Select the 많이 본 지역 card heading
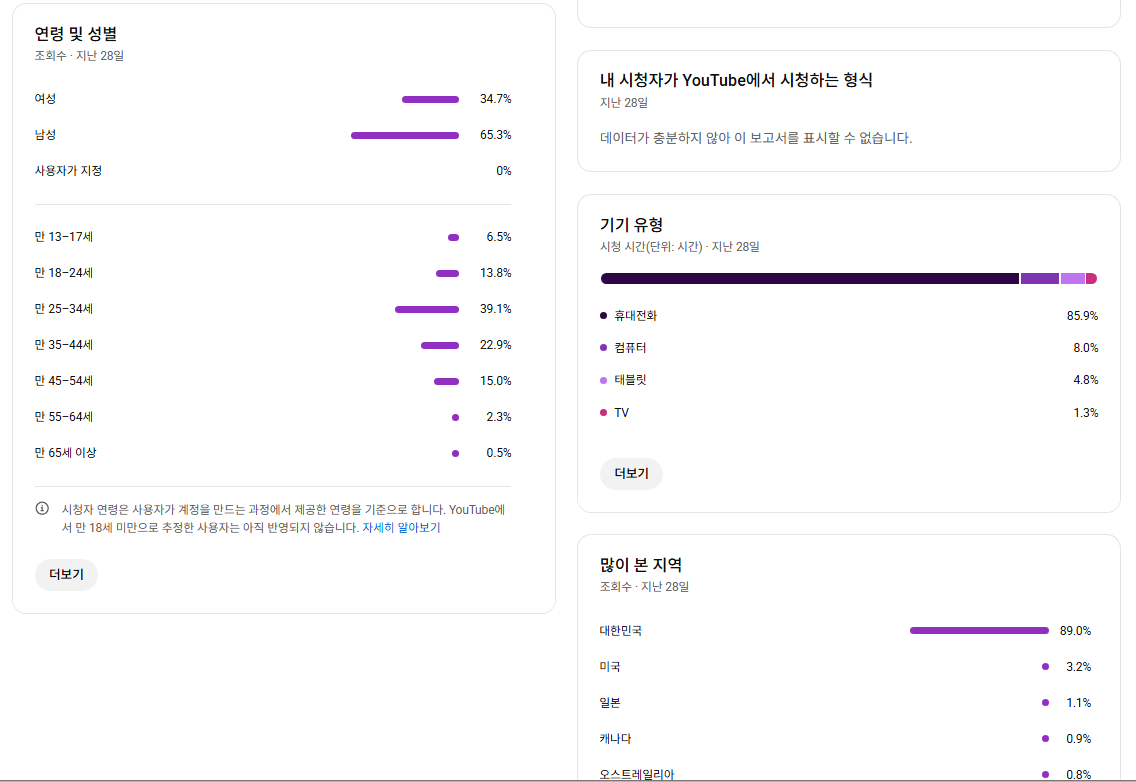The width and height of the screenshot is (1136, 782). pyautogui.click(x=641, y=565)
